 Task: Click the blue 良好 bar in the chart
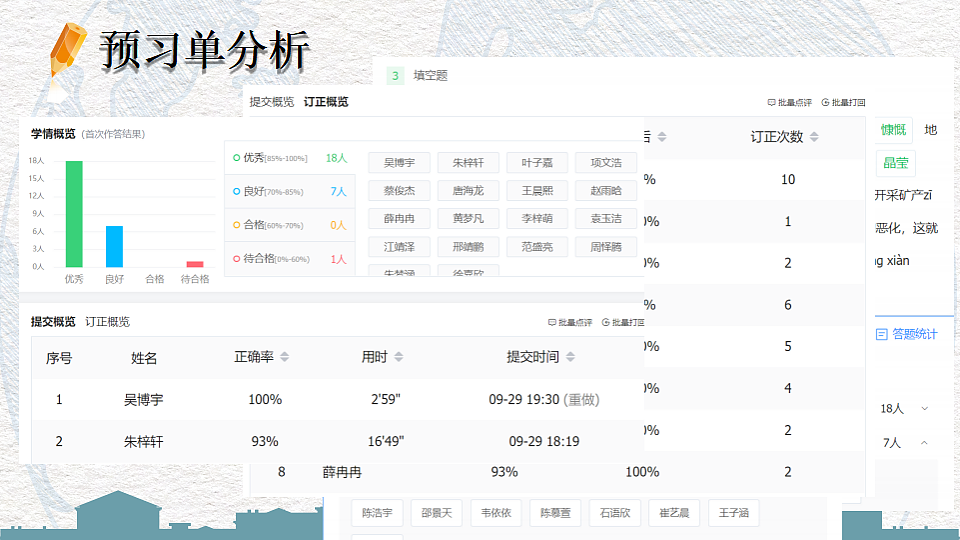point(114,247)
